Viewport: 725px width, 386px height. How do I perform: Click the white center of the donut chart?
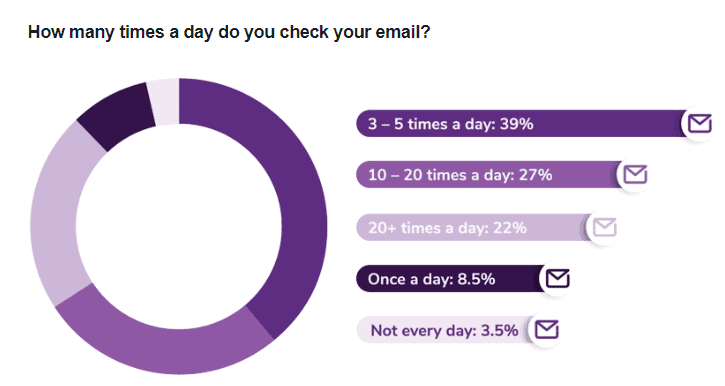click(x=179, y=227)
